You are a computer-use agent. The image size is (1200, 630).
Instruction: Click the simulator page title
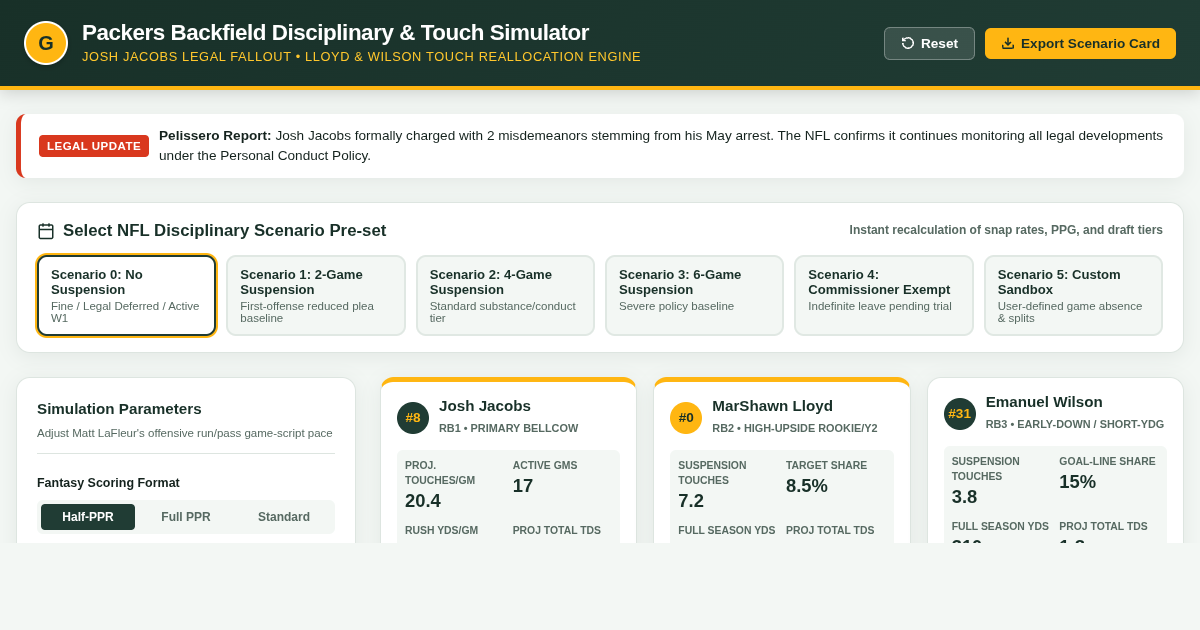coord(335,33)
